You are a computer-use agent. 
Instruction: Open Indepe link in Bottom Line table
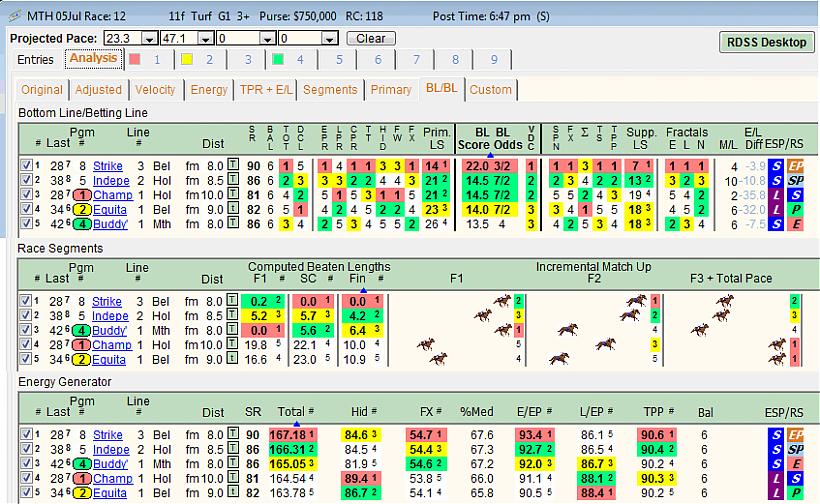pyautogui.click(x=111, y=180)
